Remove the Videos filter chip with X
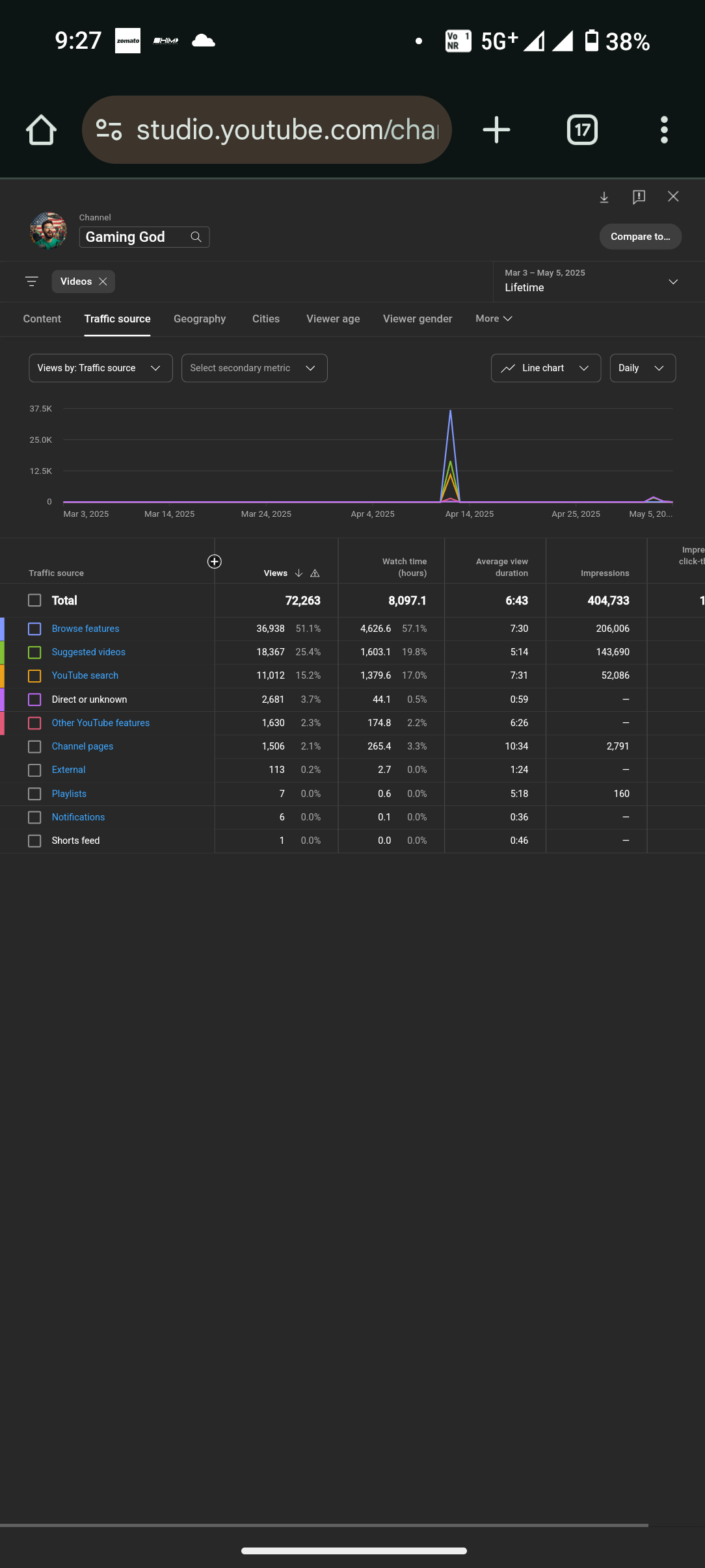The image size is (705, 1568). [103, 281]
